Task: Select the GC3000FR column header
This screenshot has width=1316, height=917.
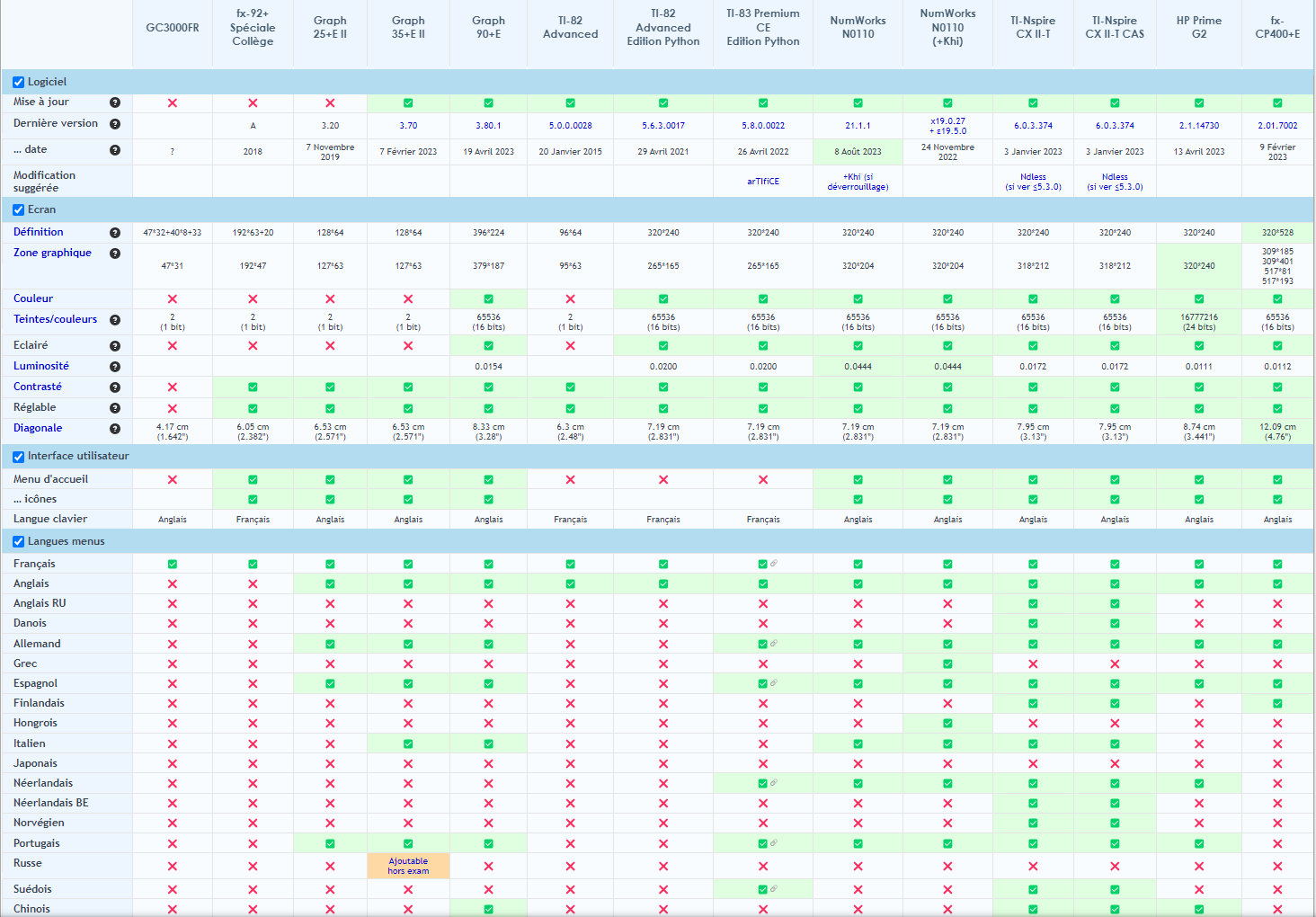Action: pos(173,28)
